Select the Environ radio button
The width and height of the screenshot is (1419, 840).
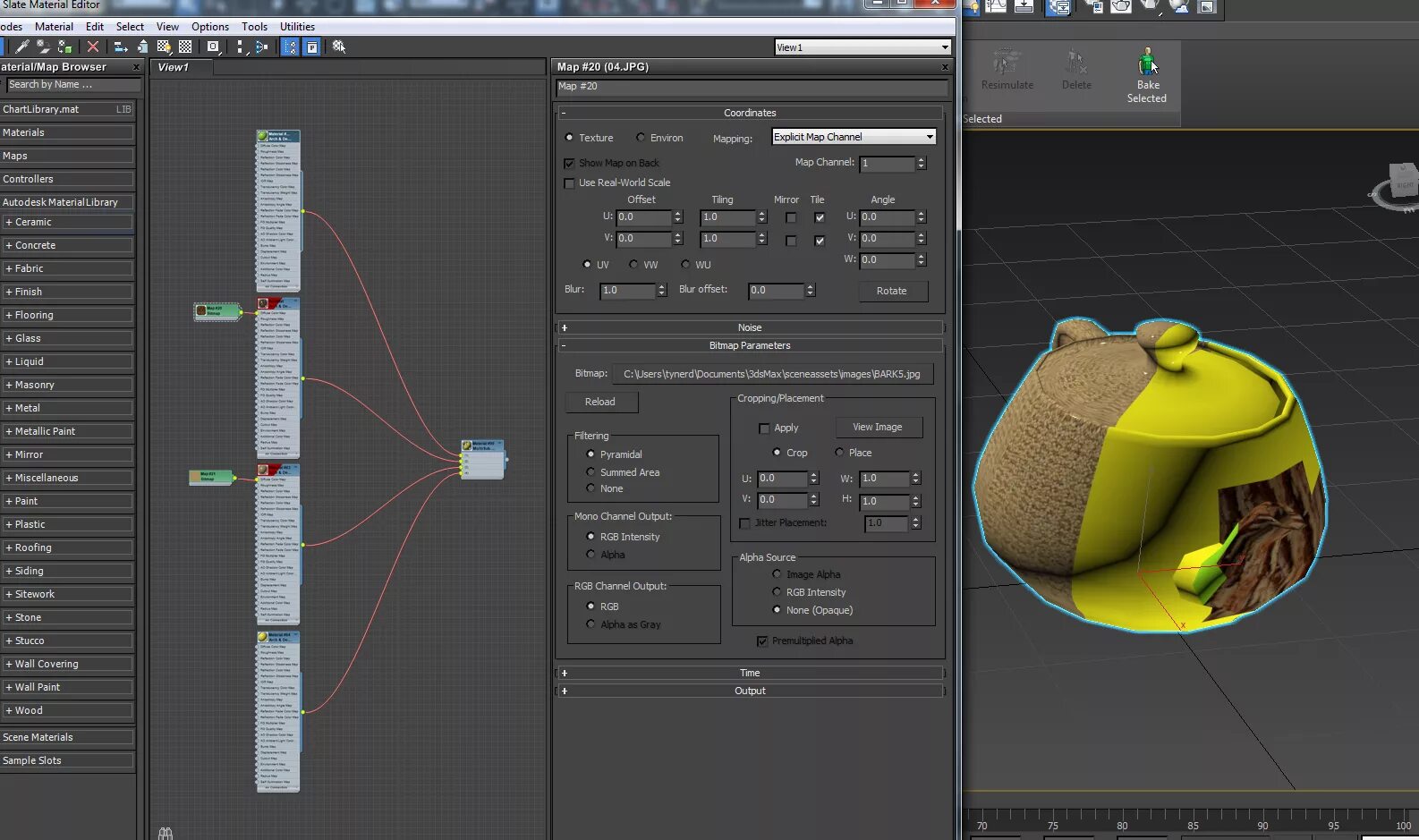point(641,138)
